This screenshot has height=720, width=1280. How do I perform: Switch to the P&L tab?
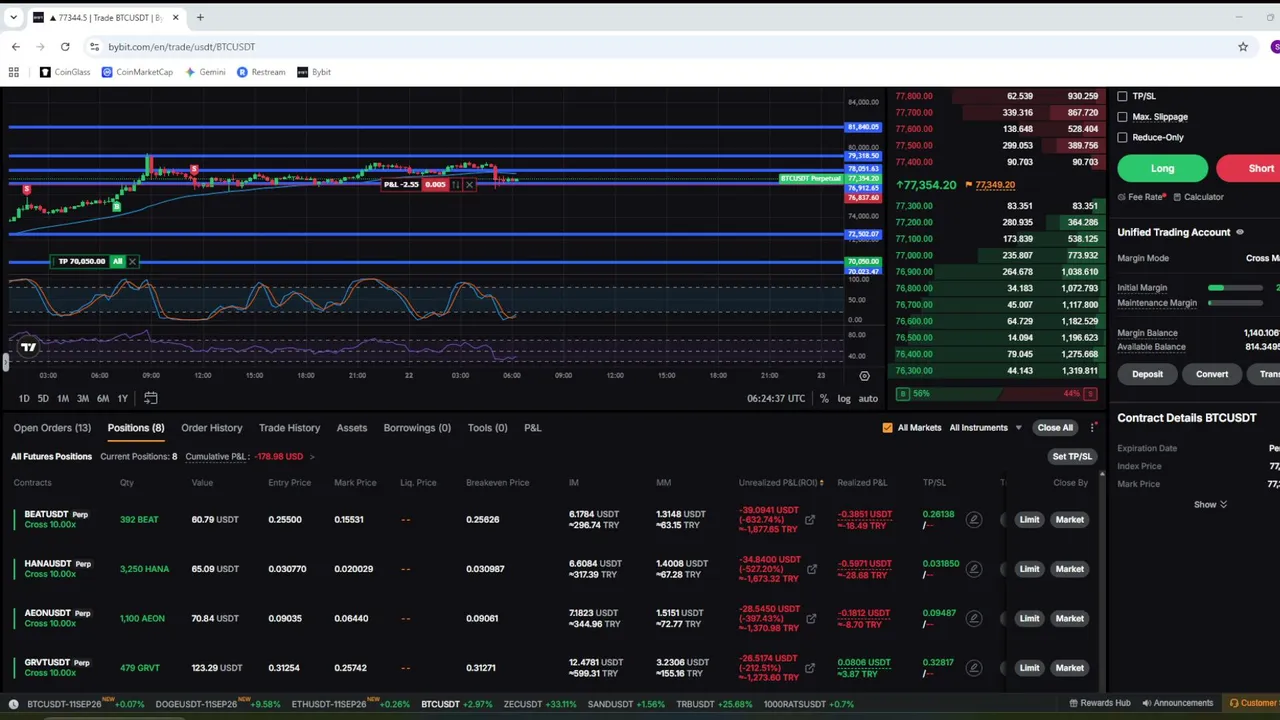point(533,428)
